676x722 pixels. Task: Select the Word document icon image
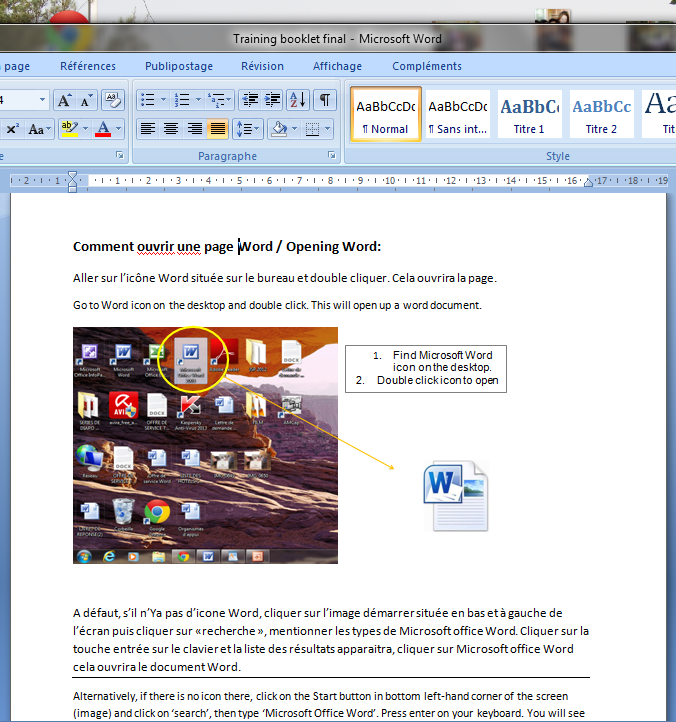point(456,496)
